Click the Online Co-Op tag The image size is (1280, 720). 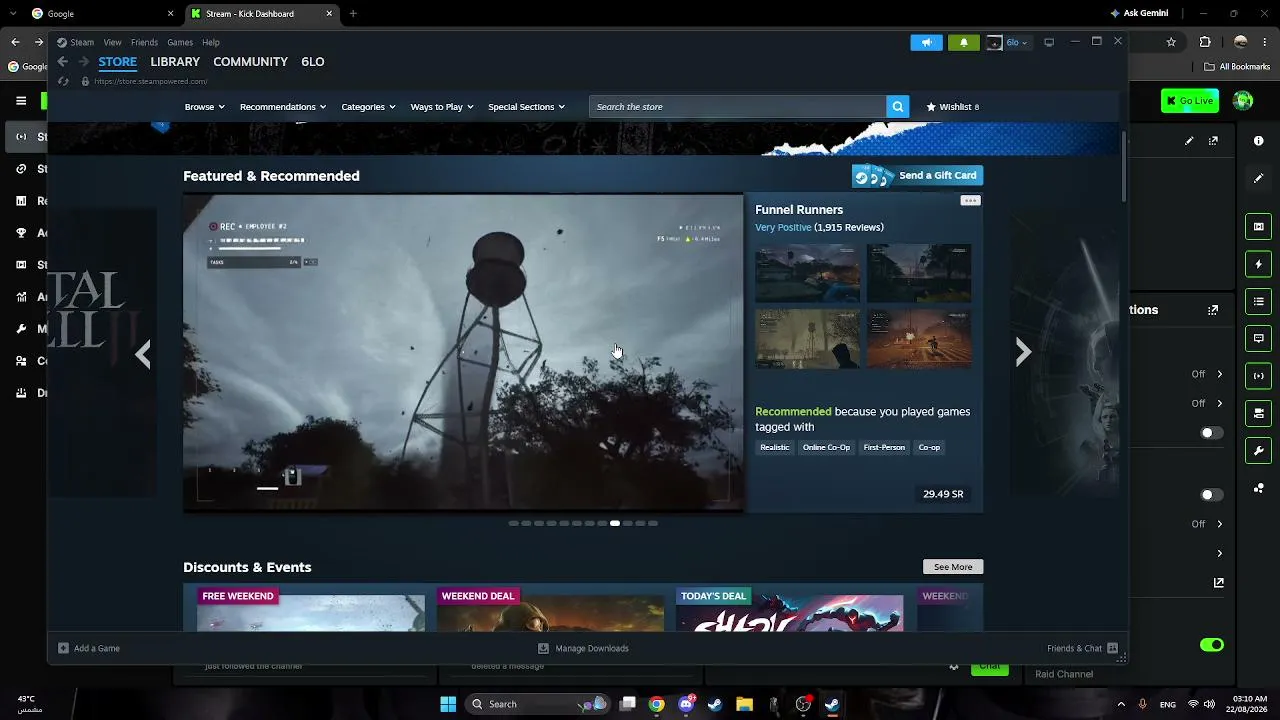click(x=826, y=448)
